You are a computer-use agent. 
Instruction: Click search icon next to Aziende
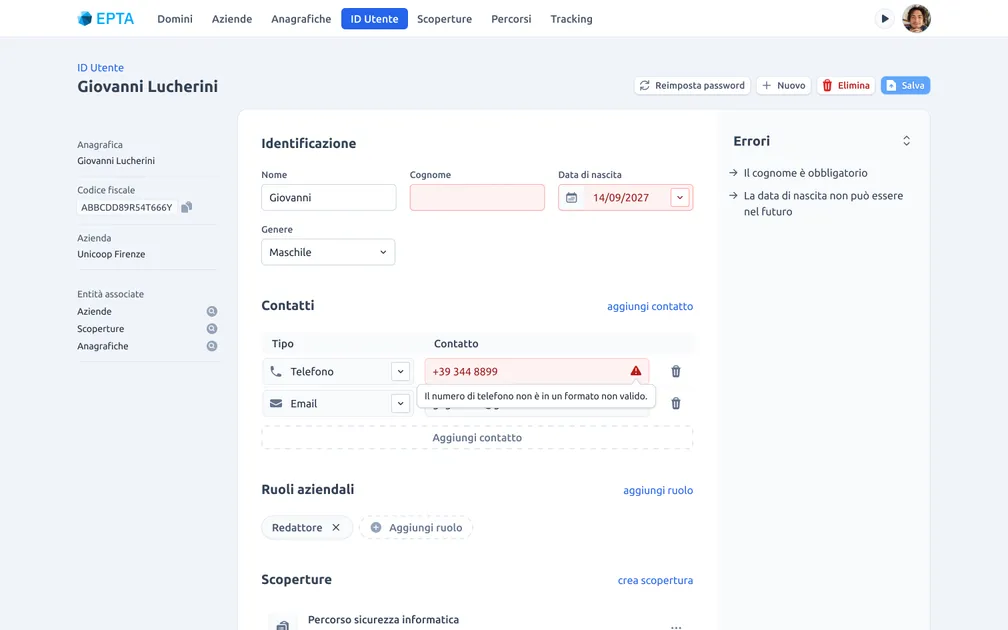click(x=211, y=312)
